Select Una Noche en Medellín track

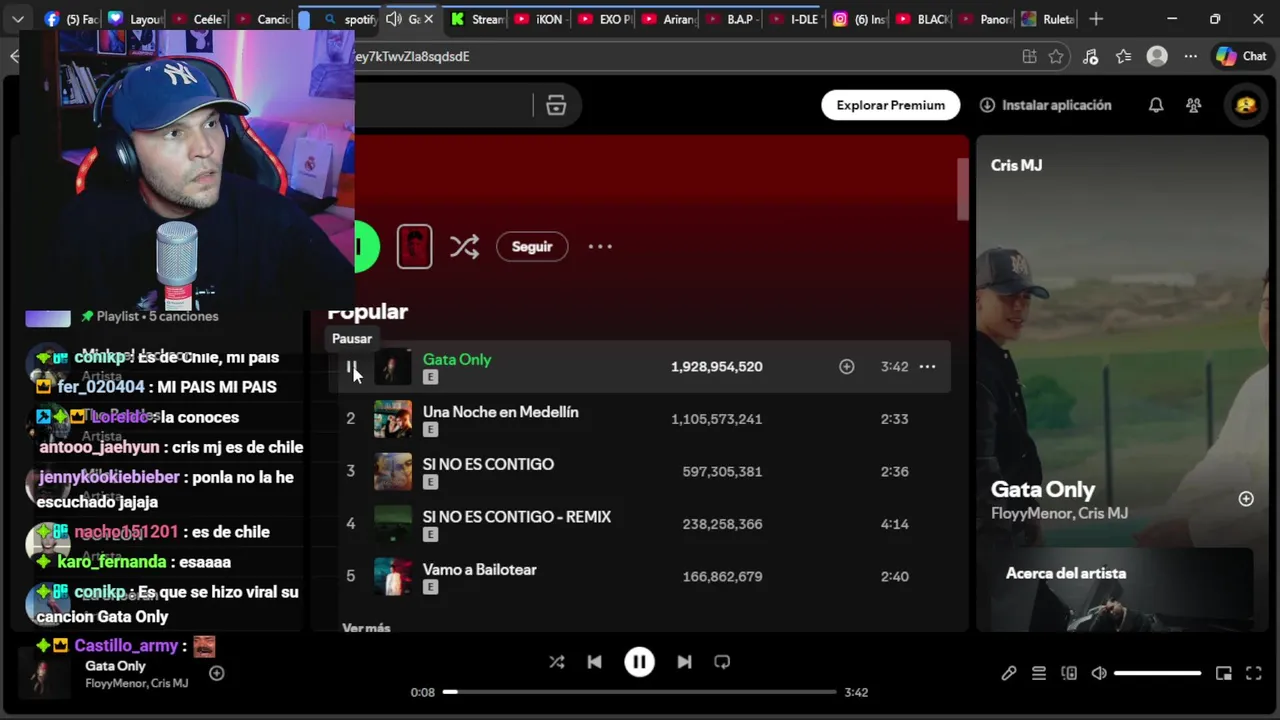click(x=500, y=412)
